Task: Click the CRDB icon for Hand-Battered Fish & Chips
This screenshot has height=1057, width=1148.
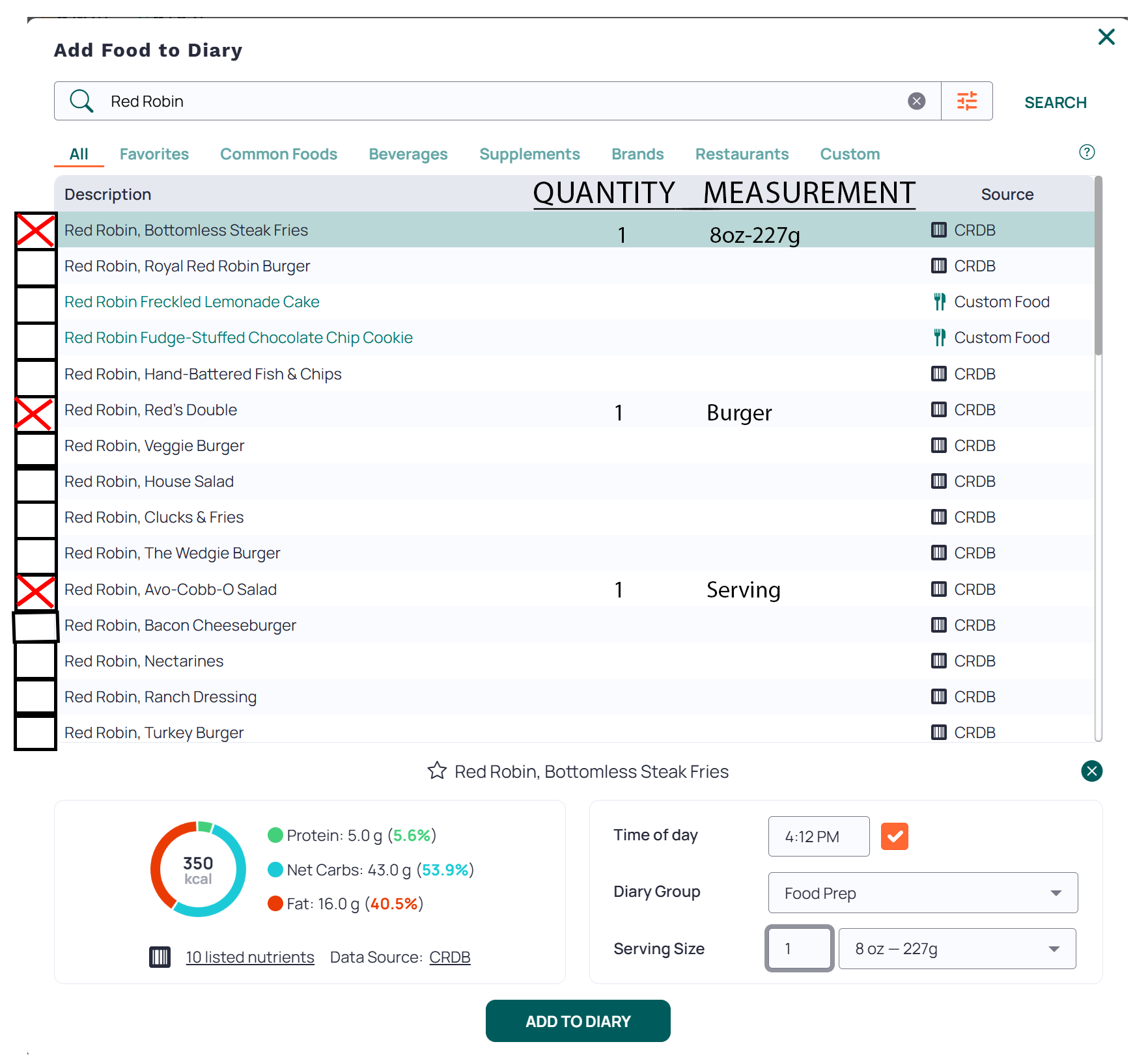Action: [x=938, y=374]
